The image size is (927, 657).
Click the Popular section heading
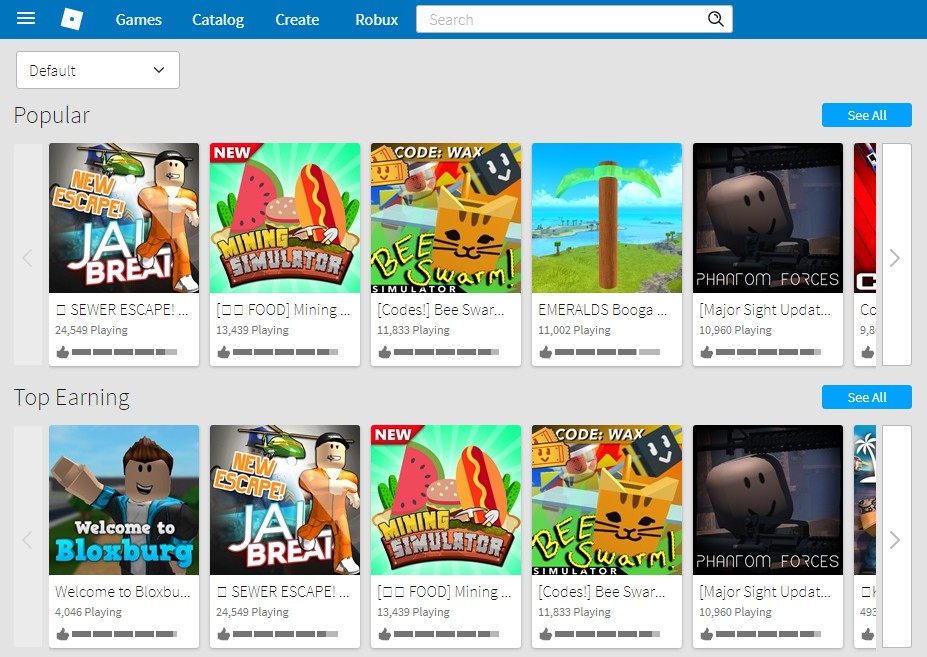pyautogui.click(x=51, y=115)
